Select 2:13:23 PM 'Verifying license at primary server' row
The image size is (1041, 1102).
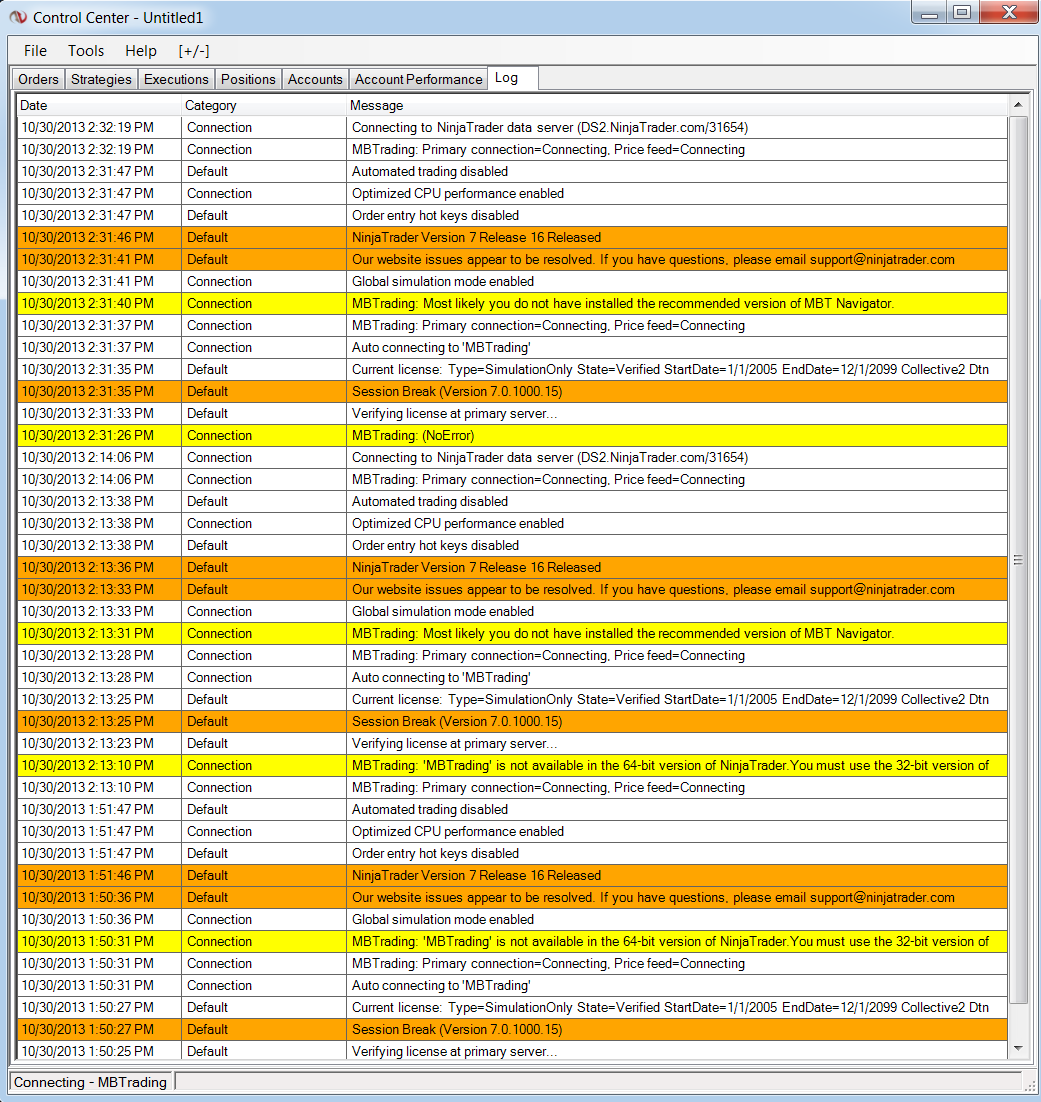pyautogui.click(x=512, y=743)
